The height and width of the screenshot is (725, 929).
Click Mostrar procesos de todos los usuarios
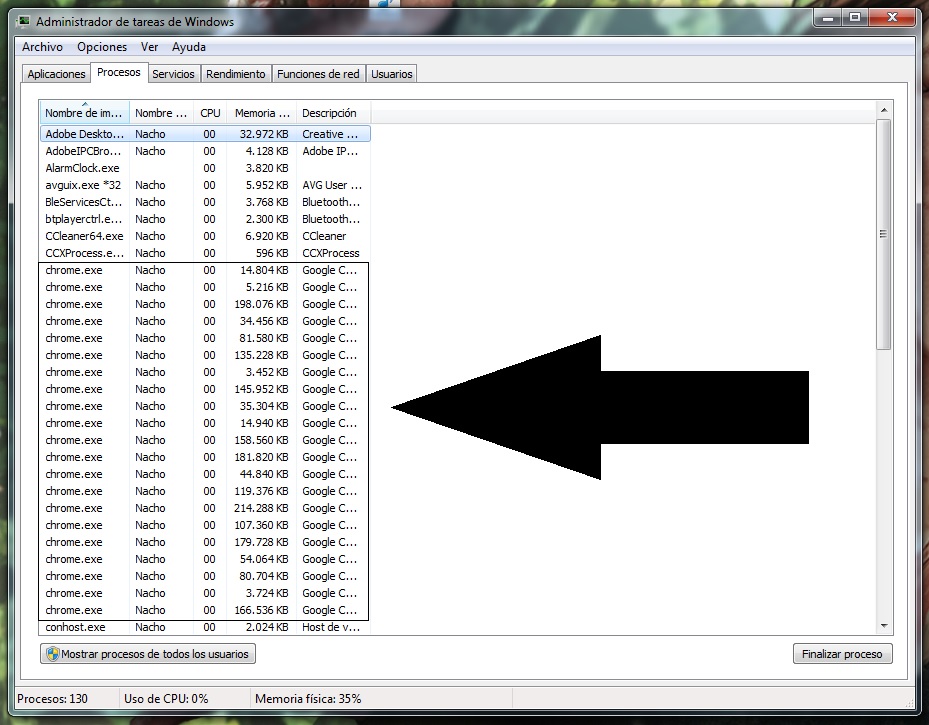tap(147, 654)
